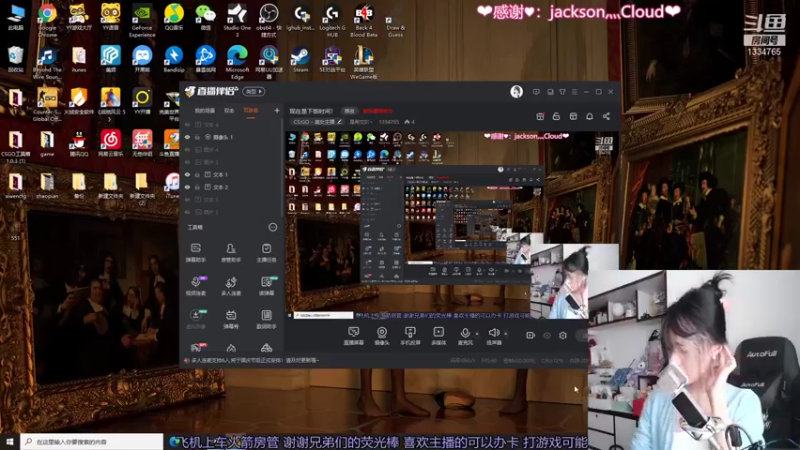This screenshot has width=800, height=450.
Task: Open the 主播任务 streamer tasks tool
Action: (x=266, y=253)
